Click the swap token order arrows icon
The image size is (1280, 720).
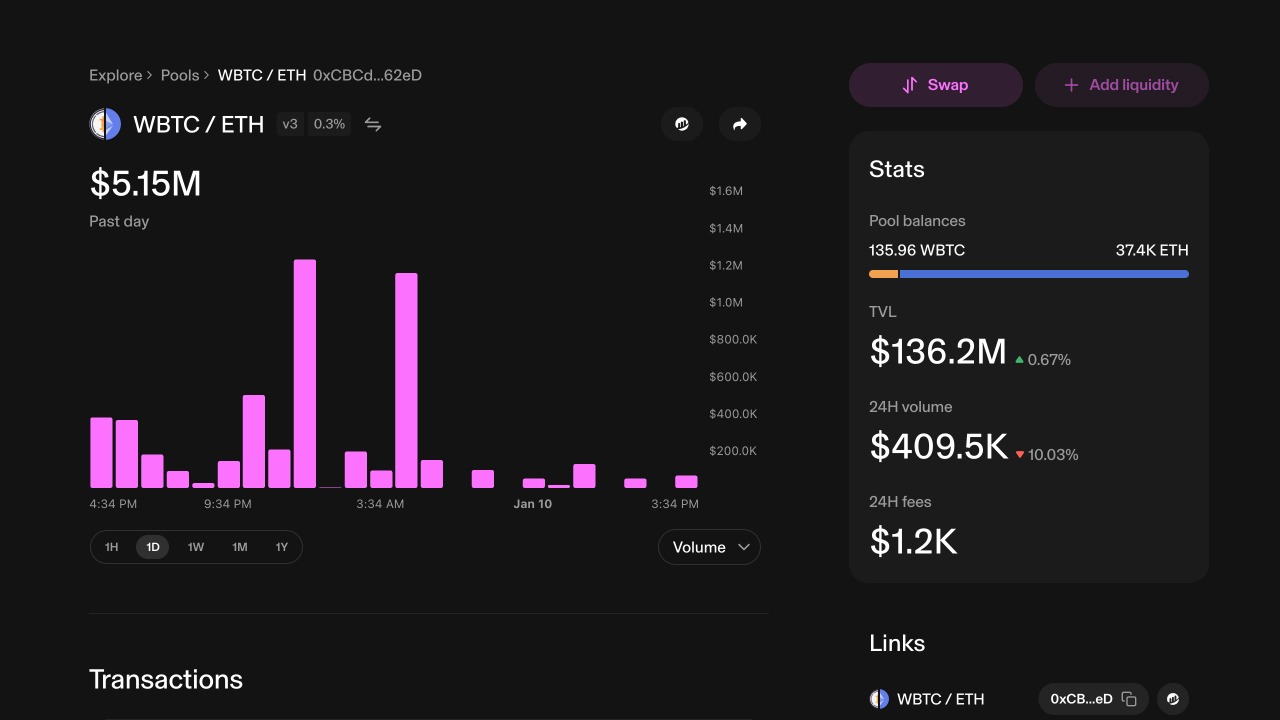(373, 124)
